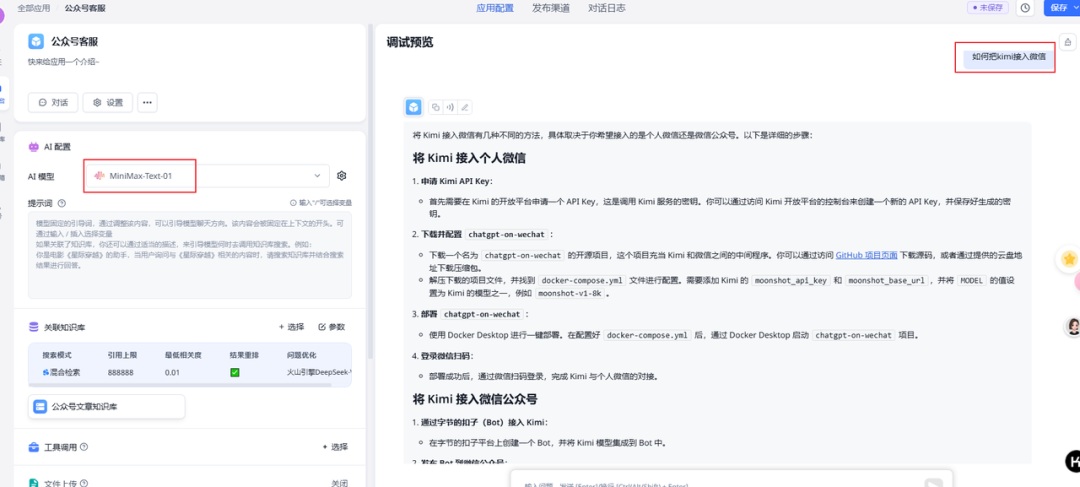Viewport: 1080px width, 487px height.
Task: Open the three-dot more options button
Action: (147, 102)
